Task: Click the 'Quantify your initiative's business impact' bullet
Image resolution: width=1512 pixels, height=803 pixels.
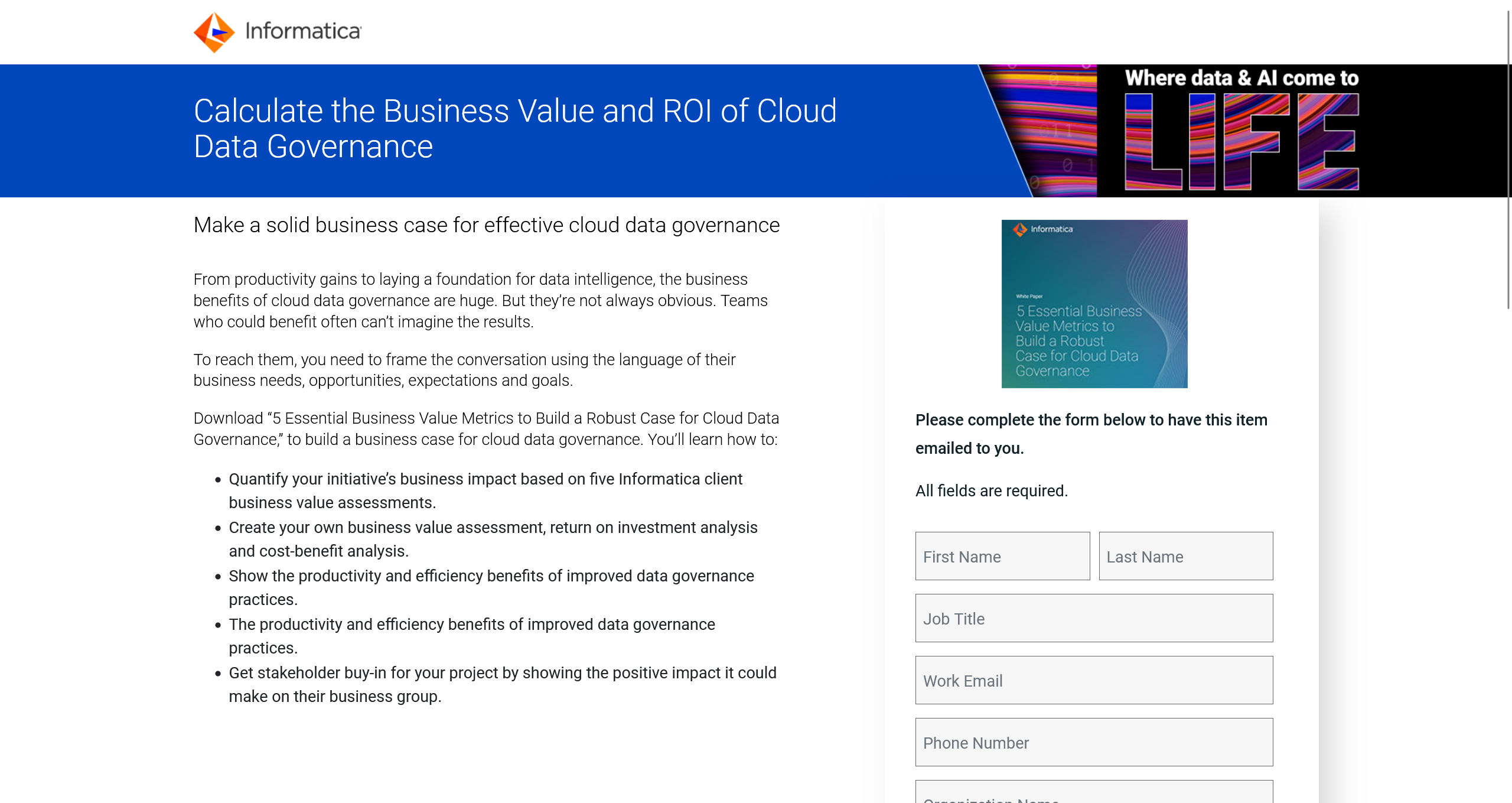Action: tap(485, 490)
